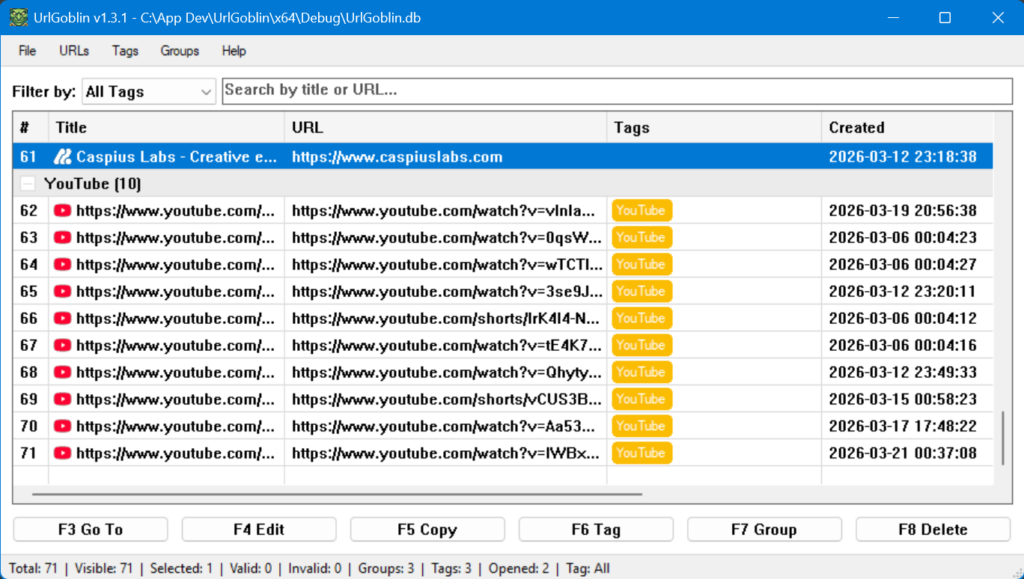
Task: Click the YouTube tag badge in row 63
Action: pyautogui.click(x=641, y=238)
